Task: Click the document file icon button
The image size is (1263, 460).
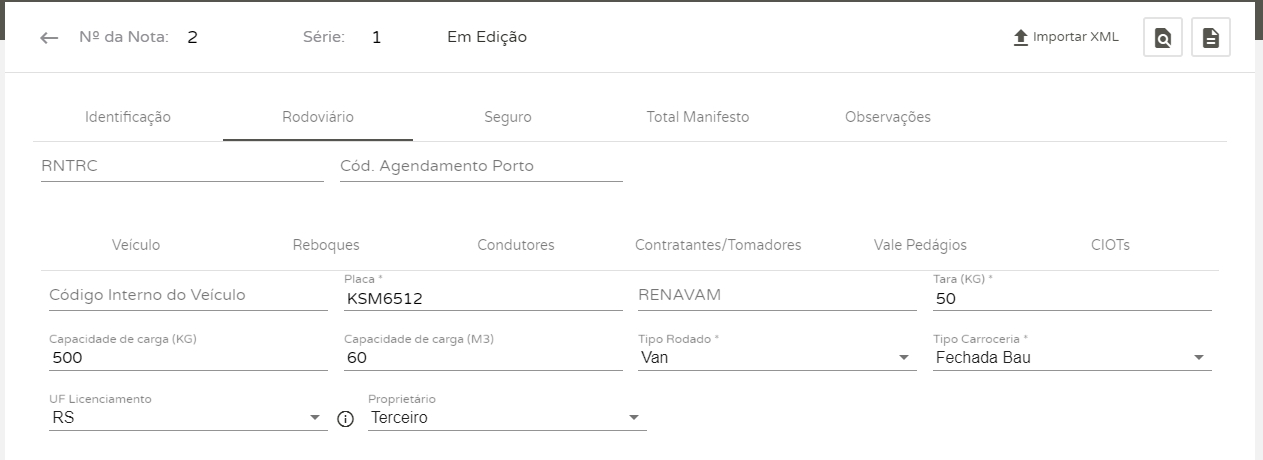Action: (x=1210, y=38)
